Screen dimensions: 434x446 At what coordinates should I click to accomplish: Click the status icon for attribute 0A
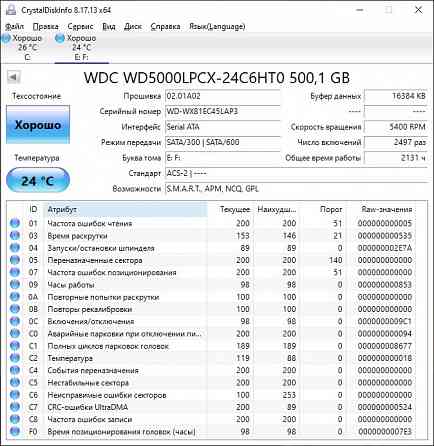click(x=15, y=297)
